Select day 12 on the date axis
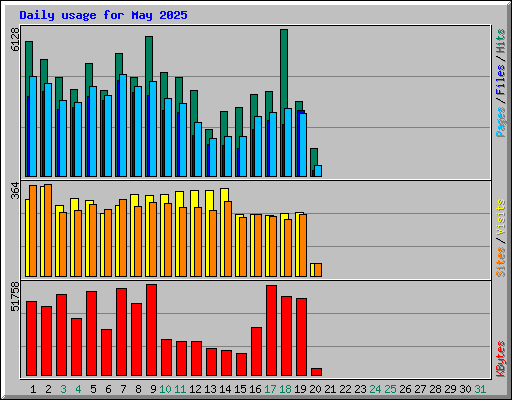Image resolution: width=512 pixels, height=400 pixels. click(195, 389)
